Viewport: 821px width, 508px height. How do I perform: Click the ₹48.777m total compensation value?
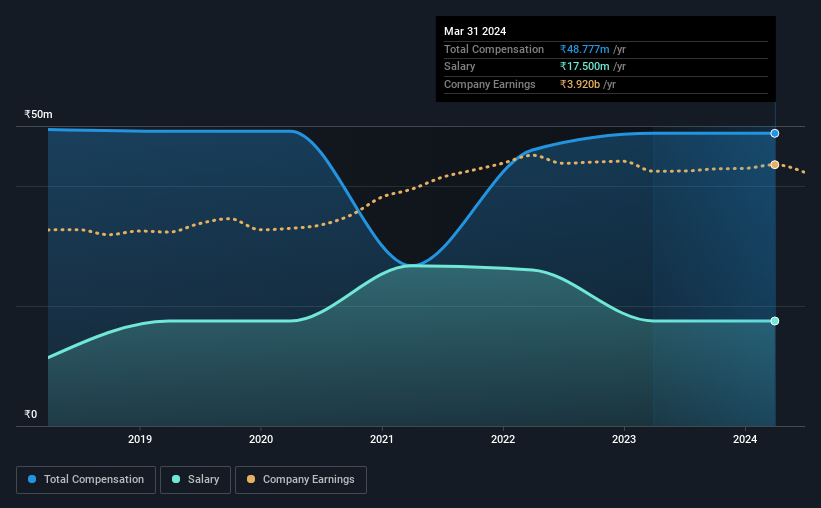click(584, 49)
